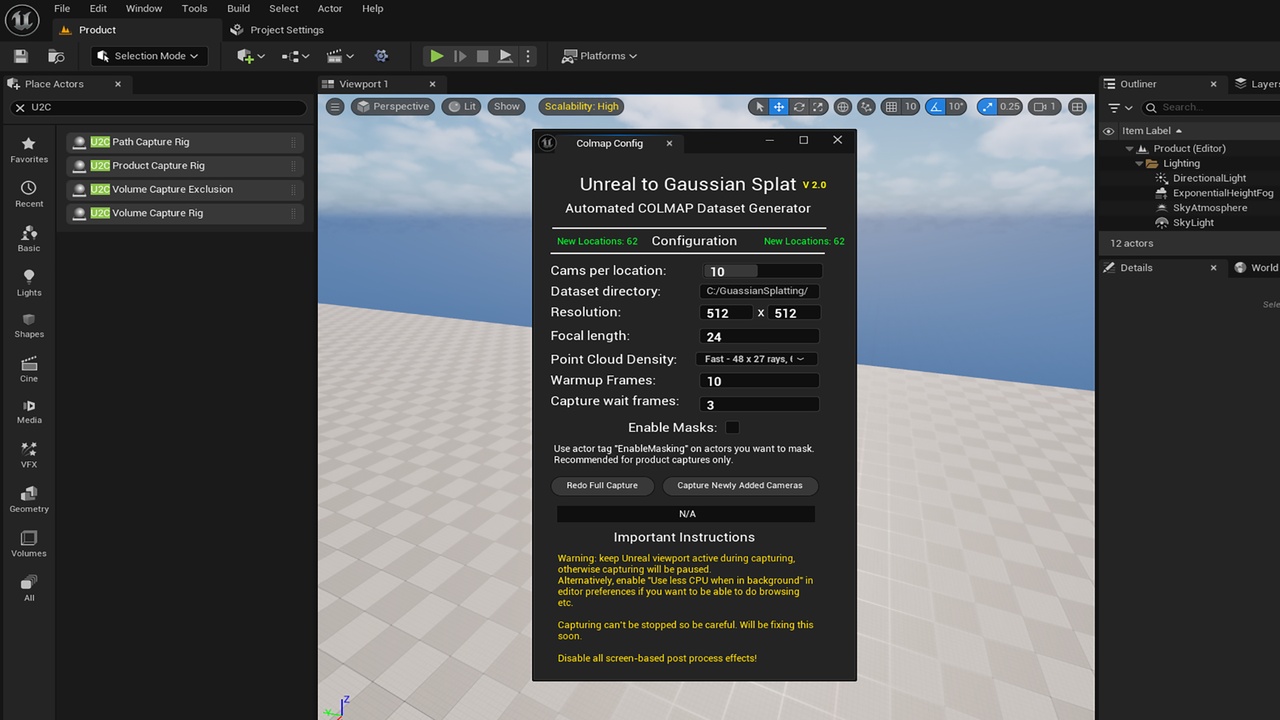Open the Edit menu

[x=98, y=8]
